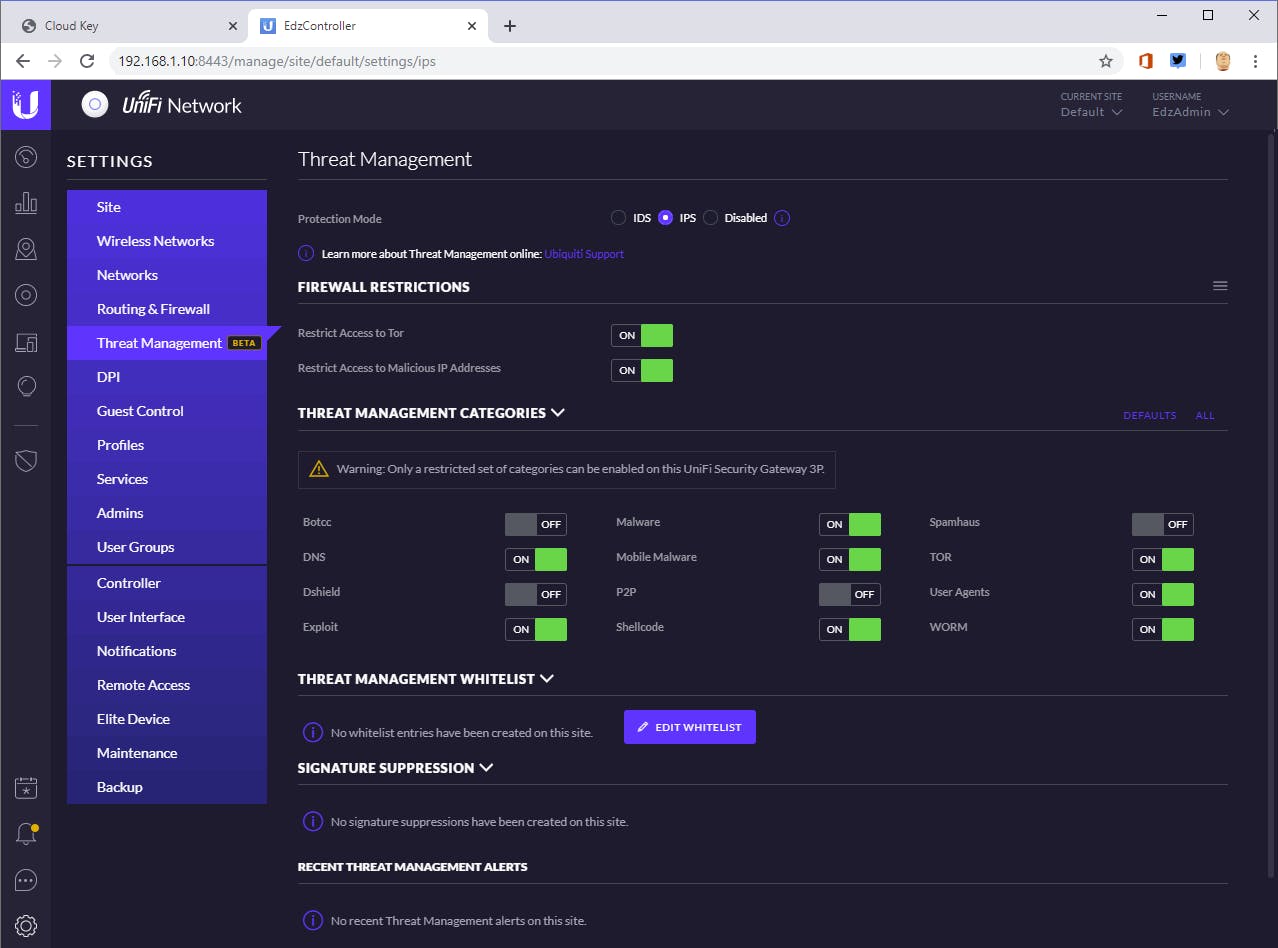Click the Edit Whitelist button

coord(690,727)
